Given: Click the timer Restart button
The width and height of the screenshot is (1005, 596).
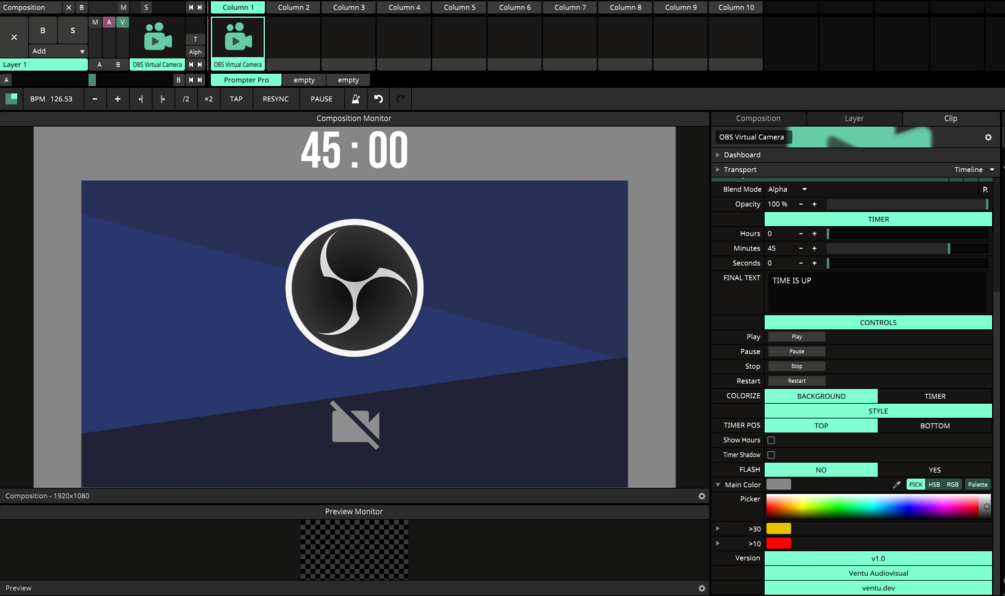Looking at the screenshot, I should click(797, 381).
